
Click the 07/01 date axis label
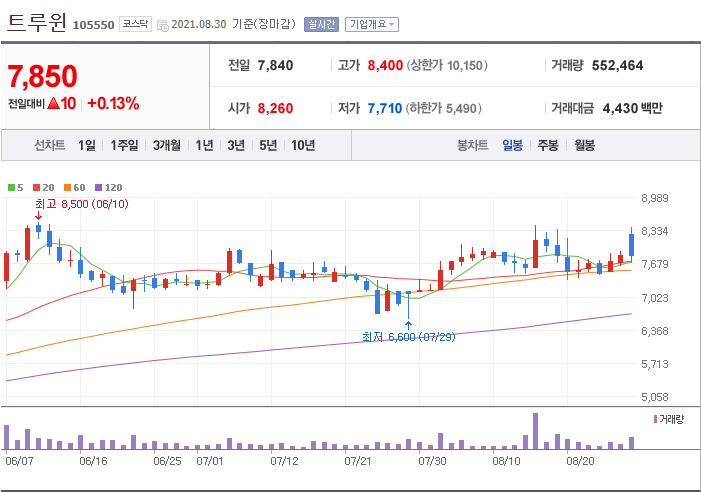[x=210, y=461]
